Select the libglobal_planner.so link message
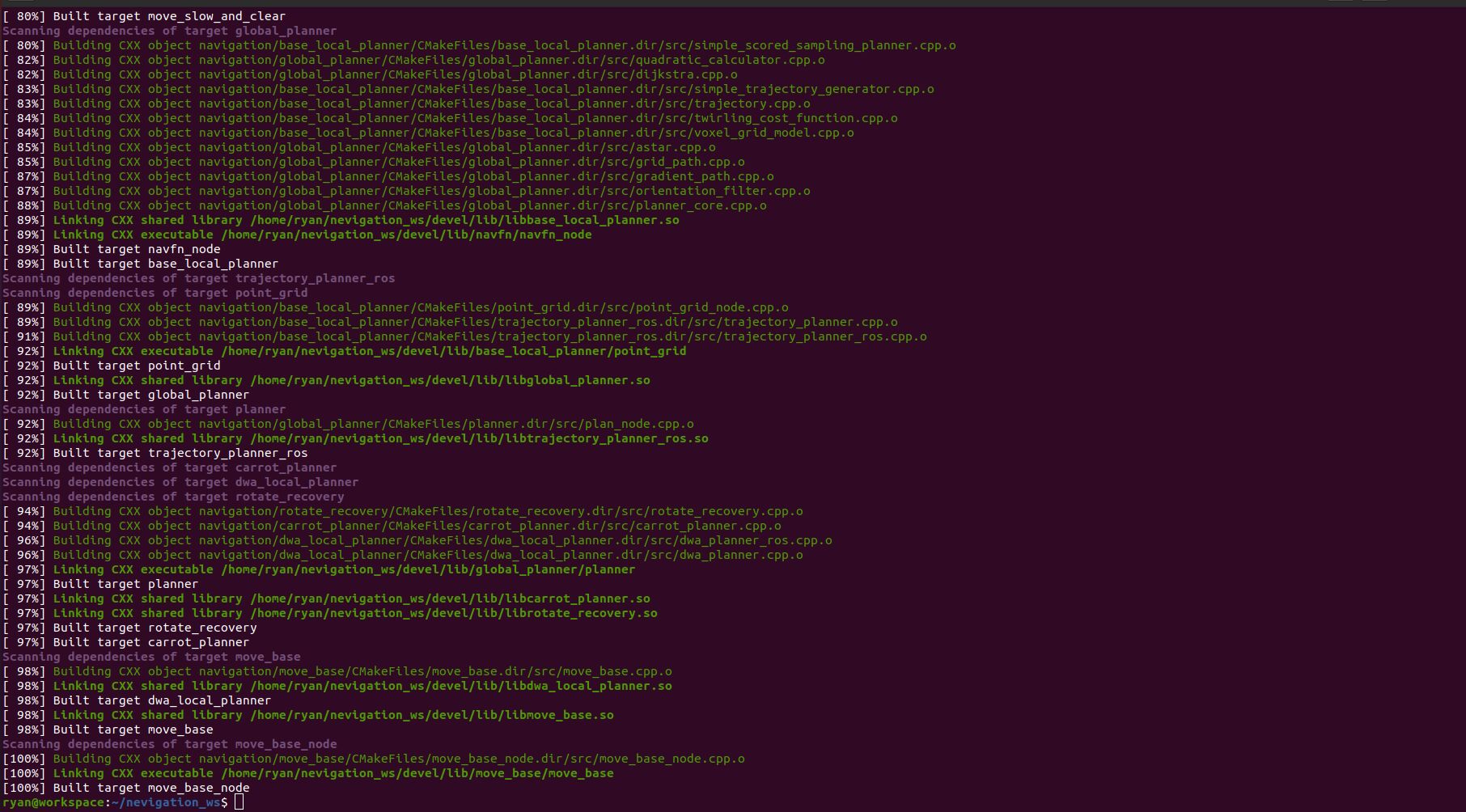Image resolution: width=1466 pixels, height=812 pixels. 348,379
